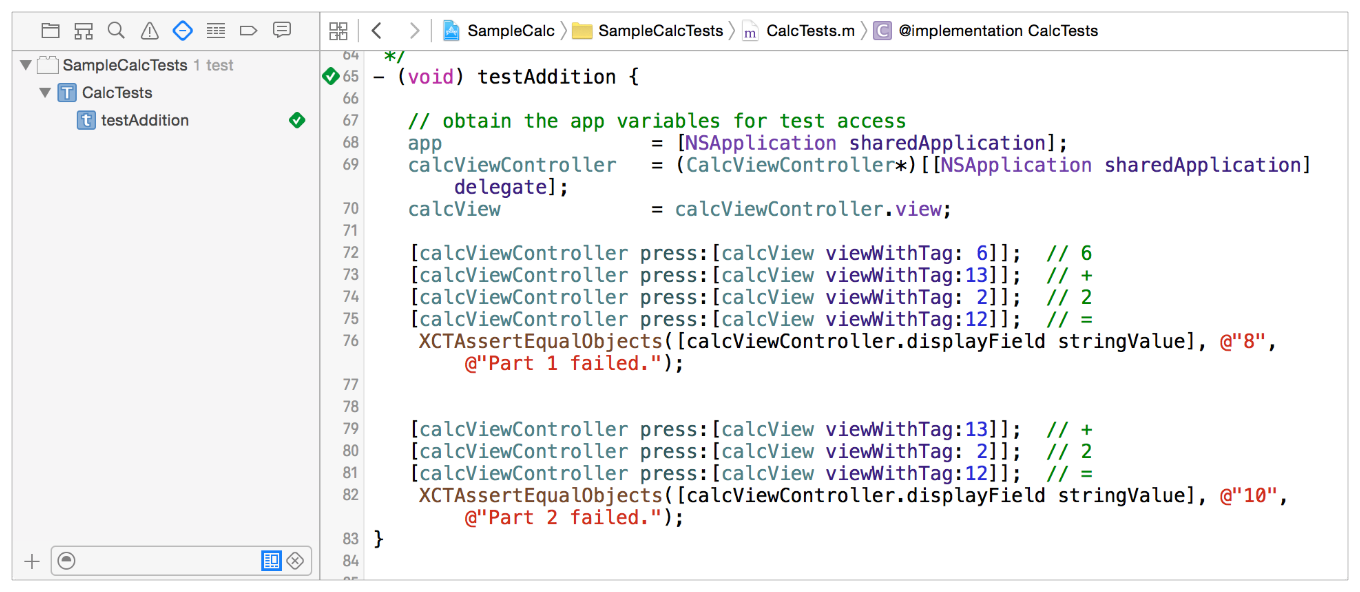Open the Project navigator folder icon
Screen dimensions: 1360x592
[x=50, y=31]
